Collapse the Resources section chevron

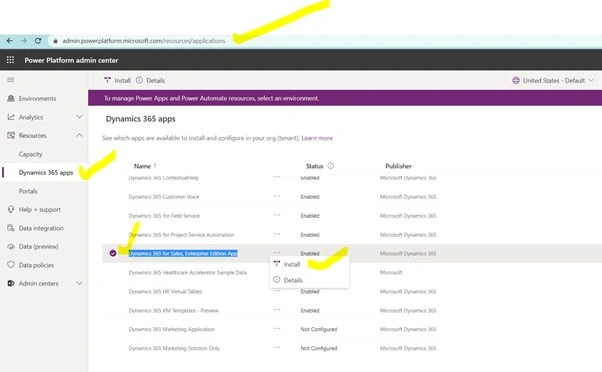click(79, 135)
